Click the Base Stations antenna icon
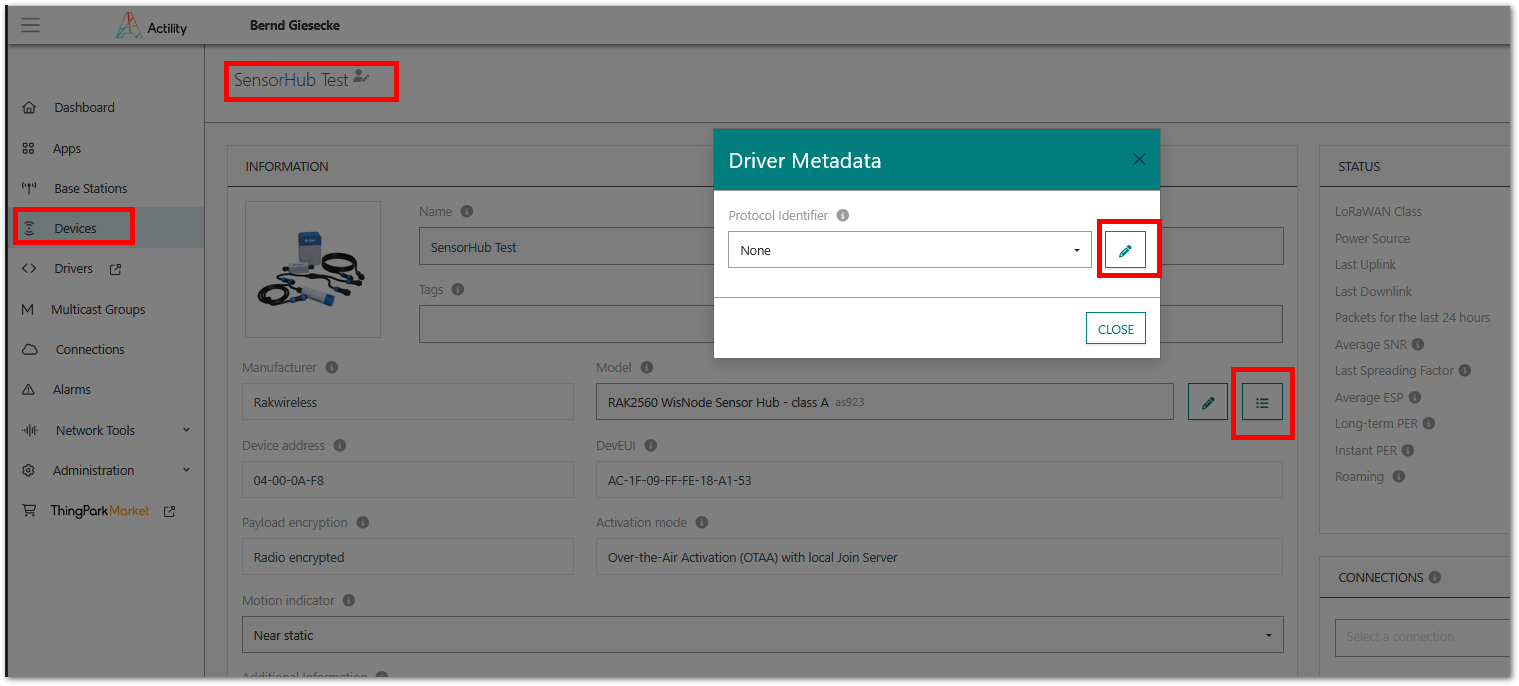This screenshot has height=686, width=1519. tap(29, 188)
